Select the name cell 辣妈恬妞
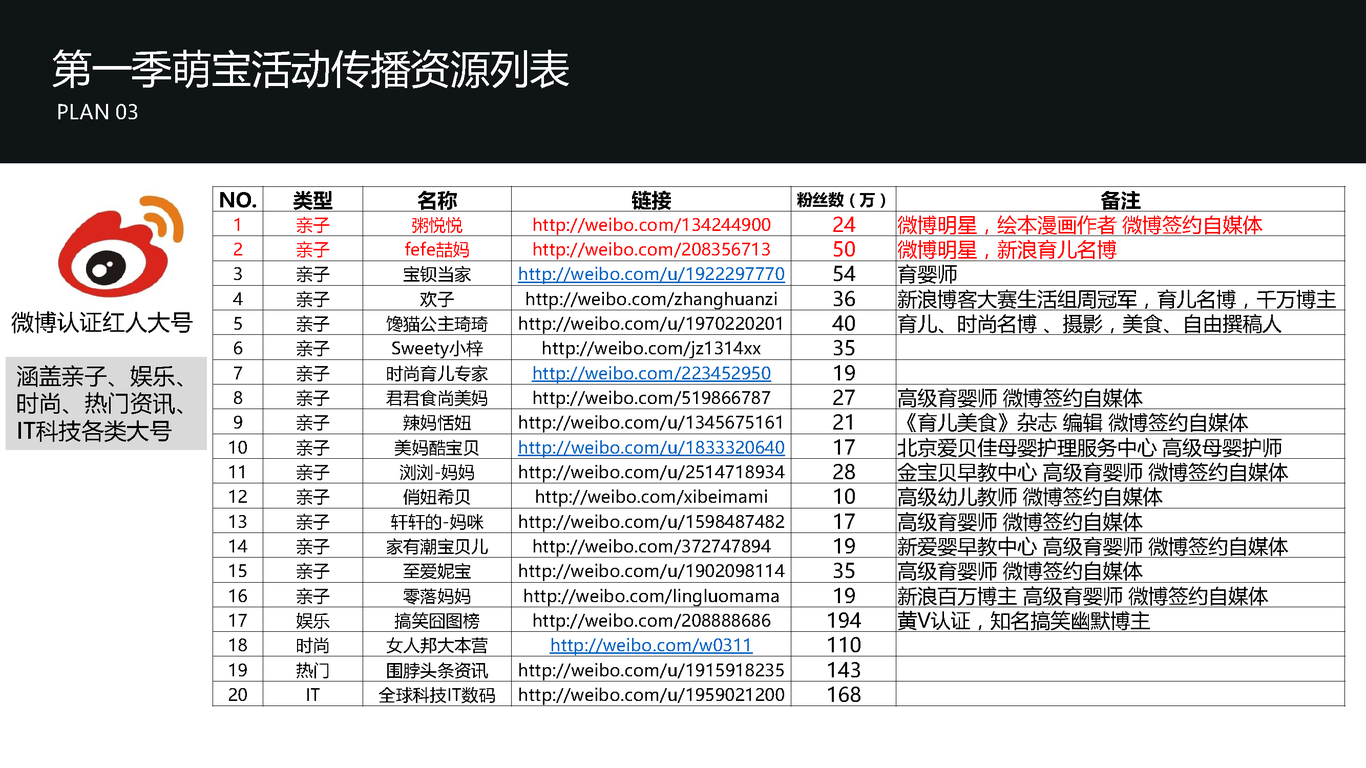The image size is (1366, 768). pos(437,422)
